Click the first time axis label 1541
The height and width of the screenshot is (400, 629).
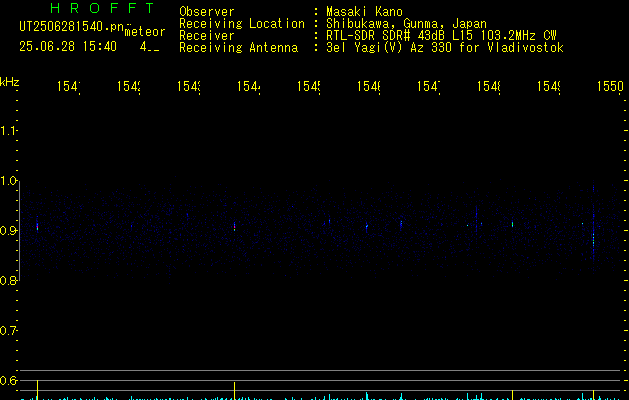69,86
